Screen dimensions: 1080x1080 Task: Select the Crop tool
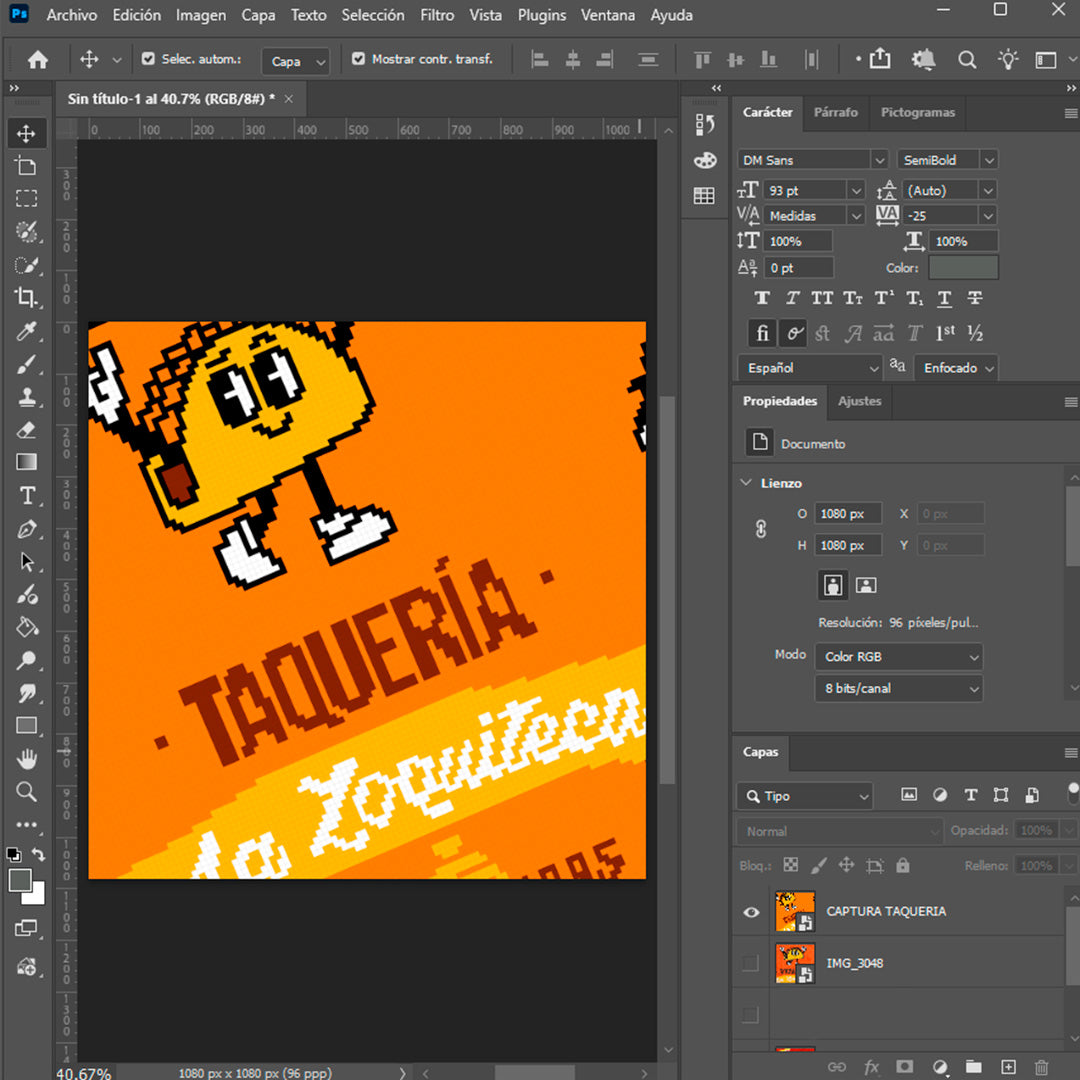tap(26, 298)
